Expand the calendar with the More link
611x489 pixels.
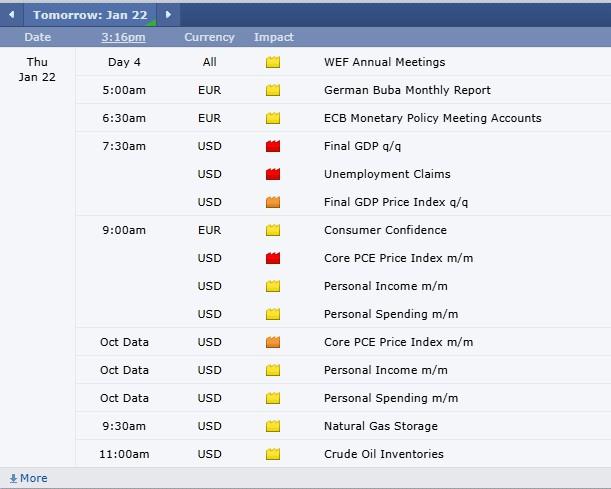pyautogui.click(x=28, y=478)
